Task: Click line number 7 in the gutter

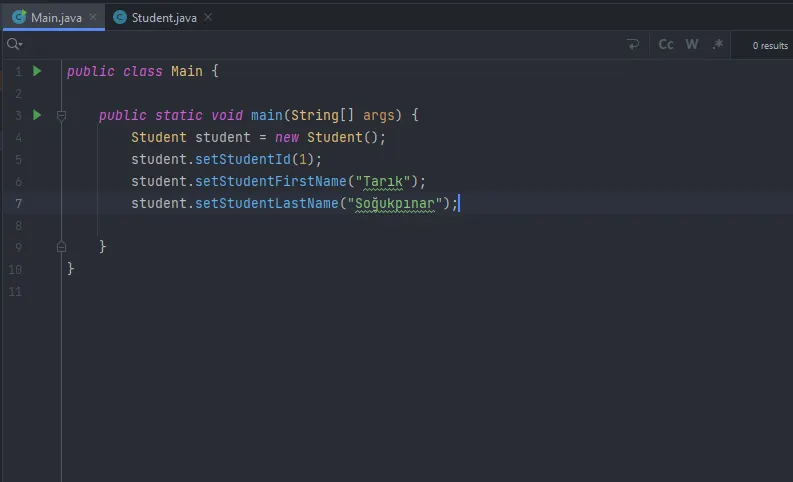Action: 19,203
